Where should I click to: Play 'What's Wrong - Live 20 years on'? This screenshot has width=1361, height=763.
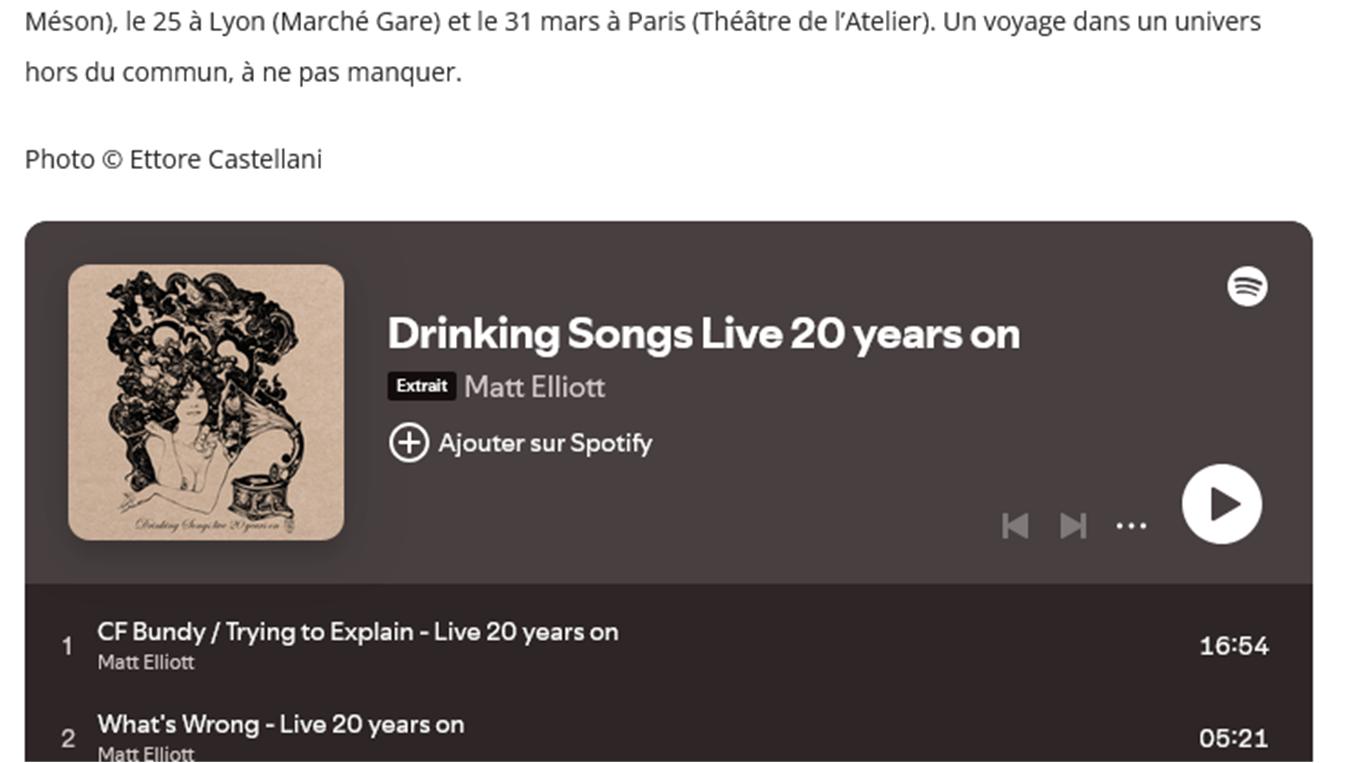[280, 724]
